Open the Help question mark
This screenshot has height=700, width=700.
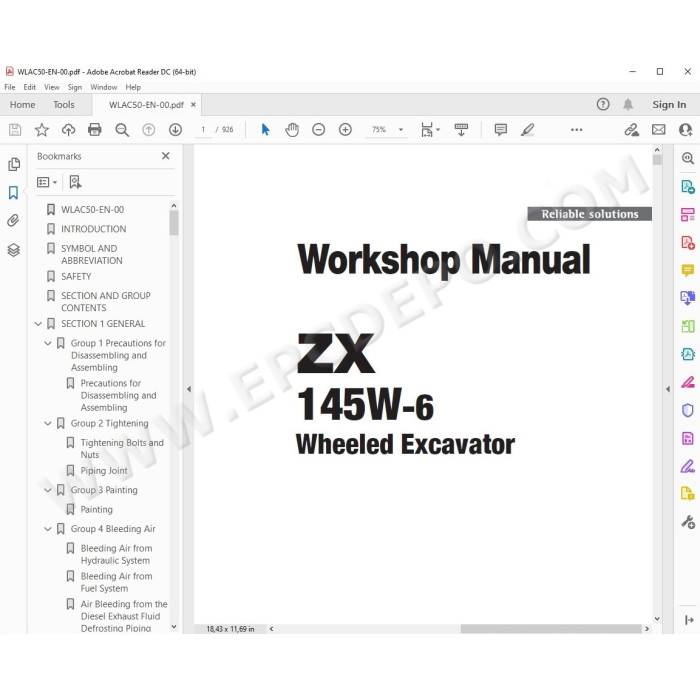(603, 104)
